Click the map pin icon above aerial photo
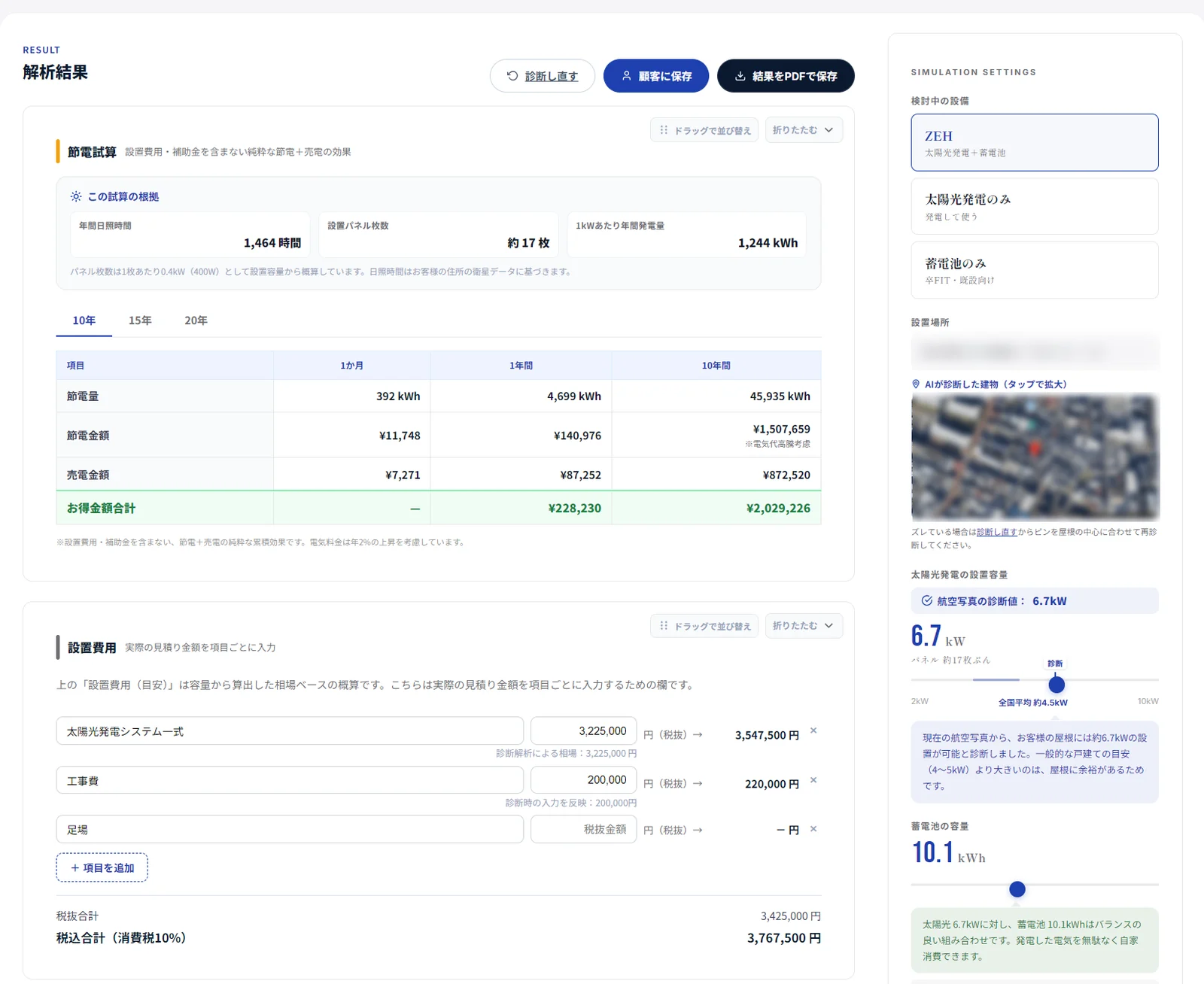This screenshot has width=1204, height=984. (x=916, y=384)
